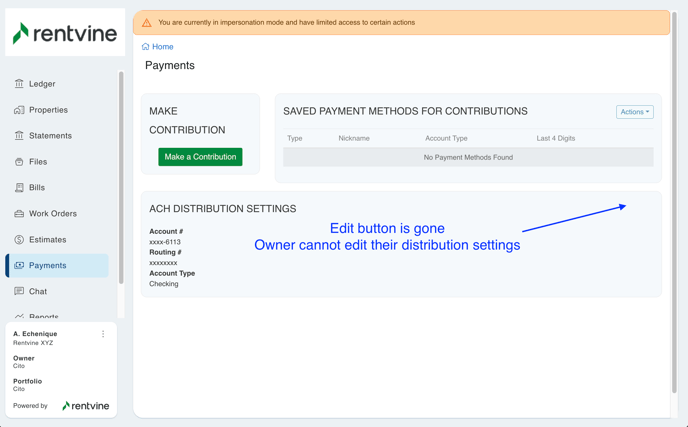Click the Properties building icon
Screen dimensions: 688x427
tap(19, 110)
